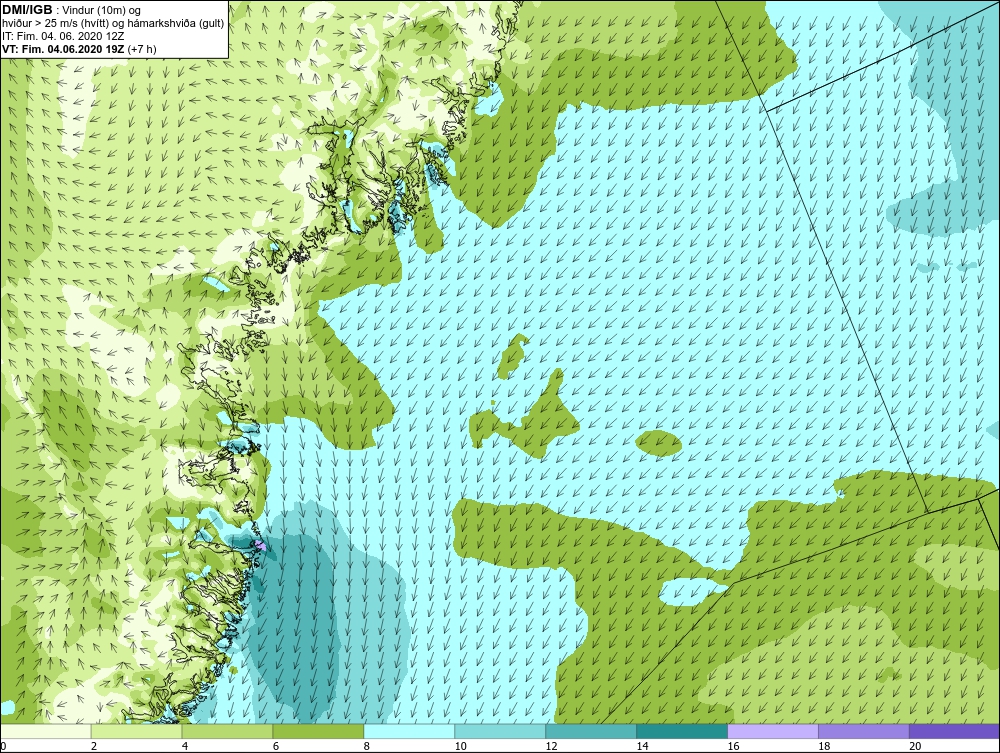
Task: Click the 14–16 m/s dark teal legend swatch
Action: (x=682, y=731)
